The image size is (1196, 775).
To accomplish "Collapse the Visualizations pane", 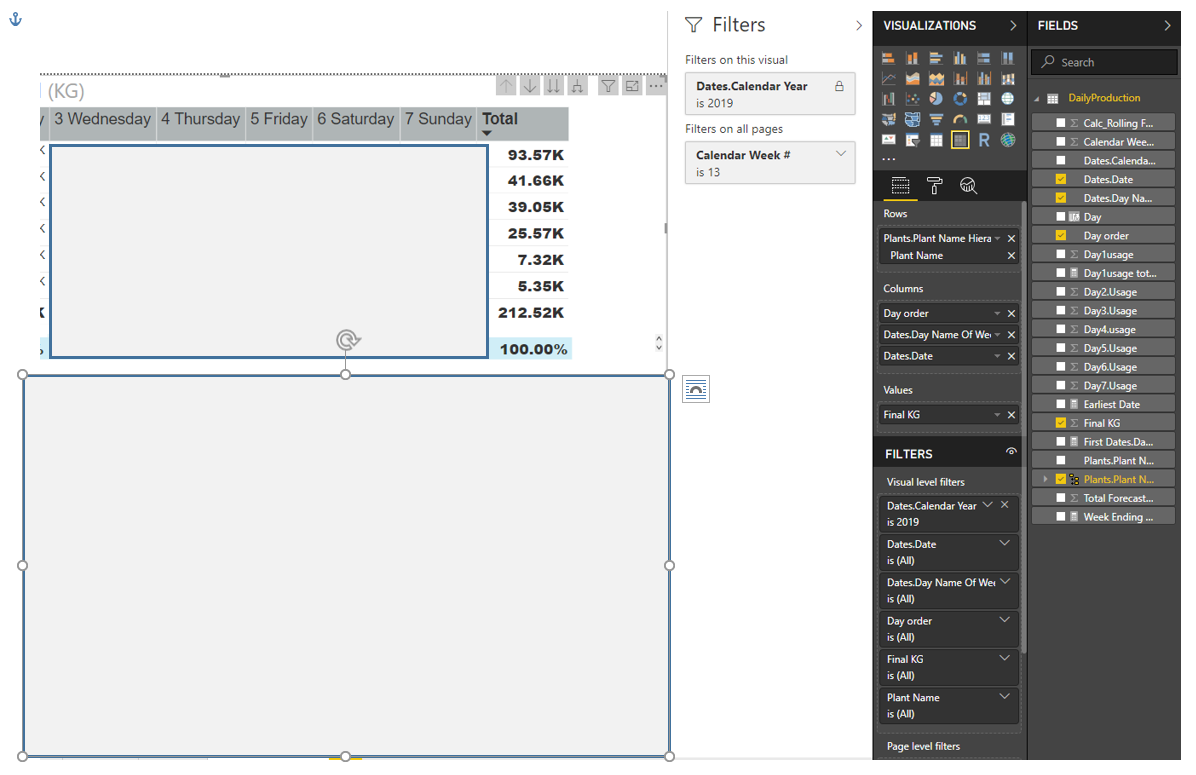I will [1013, 26].
